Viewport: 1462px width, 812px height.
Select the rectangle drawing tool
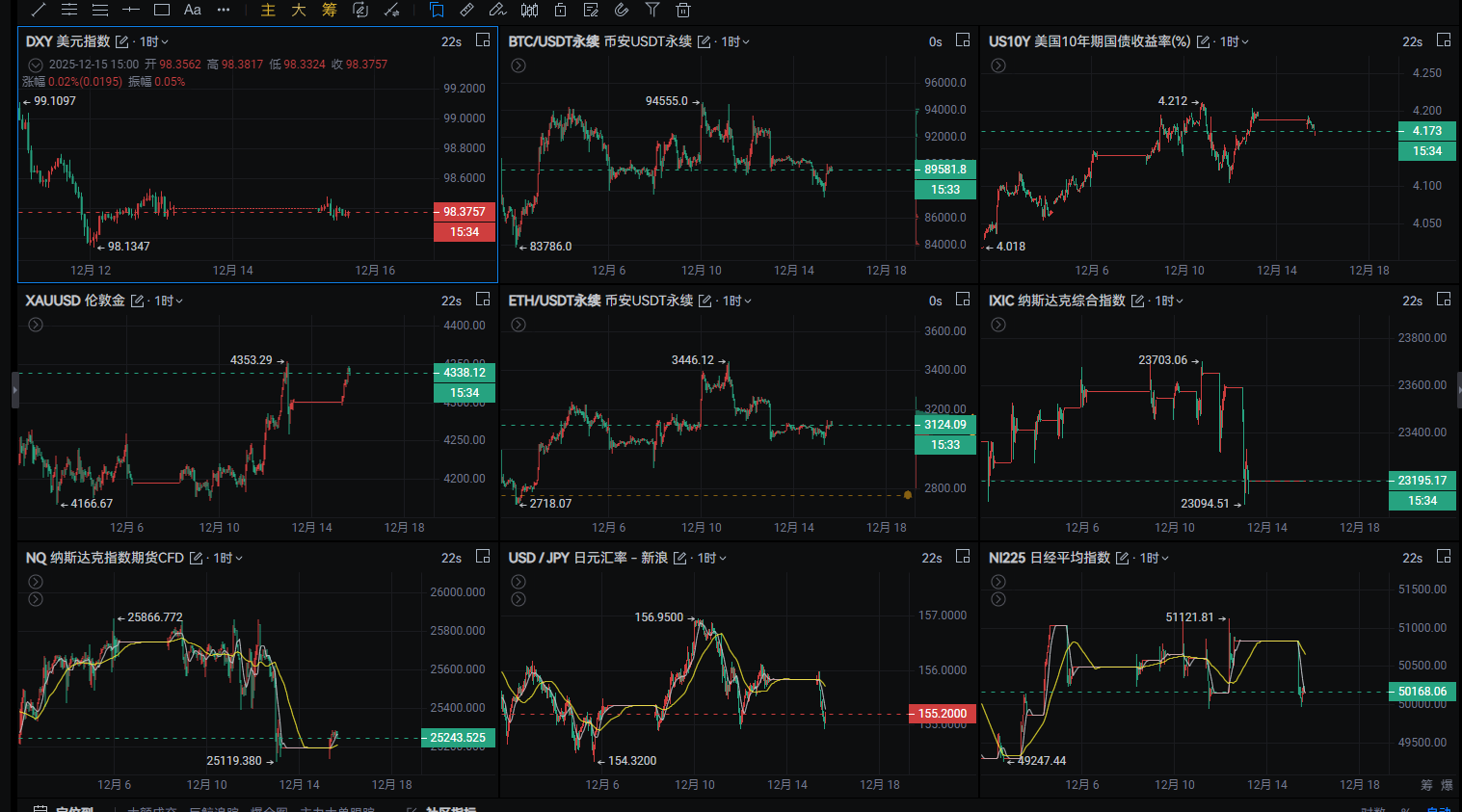click(162, 10)
